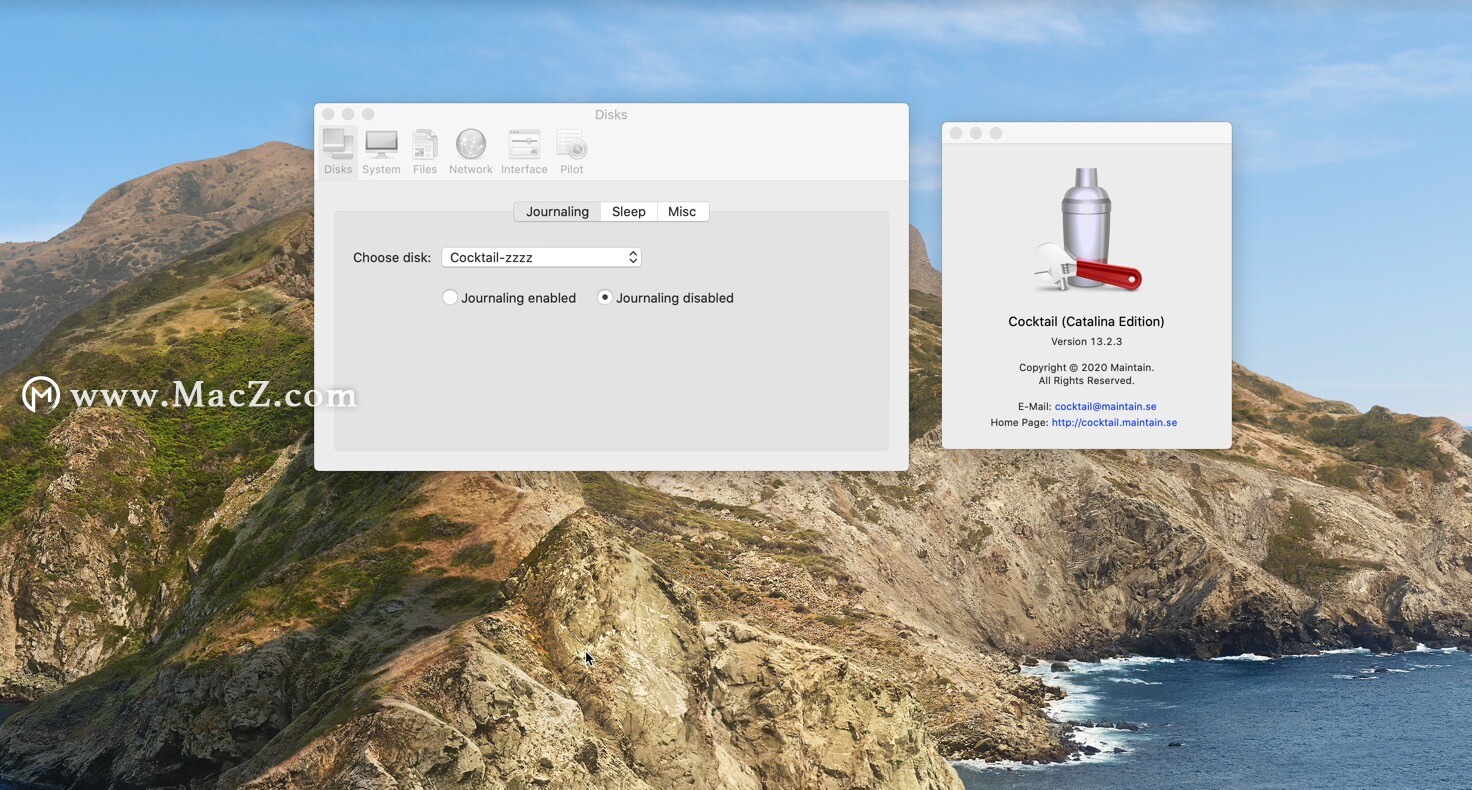Click the Disks window title text
The image size is (1472, 790).
611,114
